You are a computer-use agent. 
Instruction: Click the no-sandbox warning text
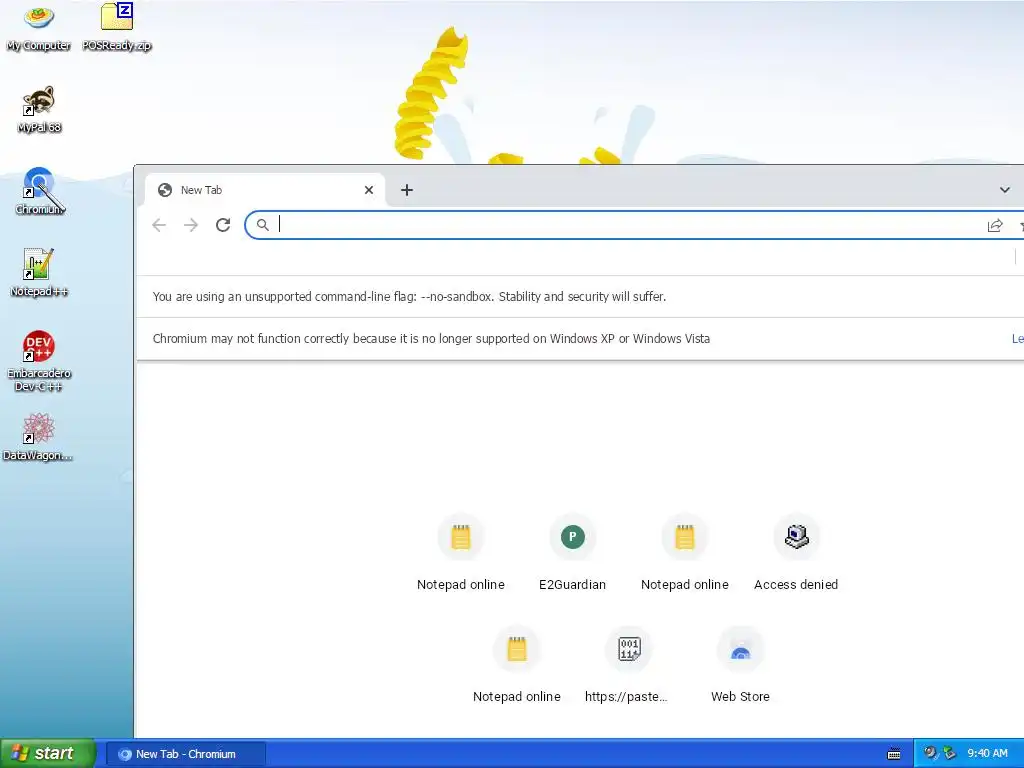(x=409, y=296)
